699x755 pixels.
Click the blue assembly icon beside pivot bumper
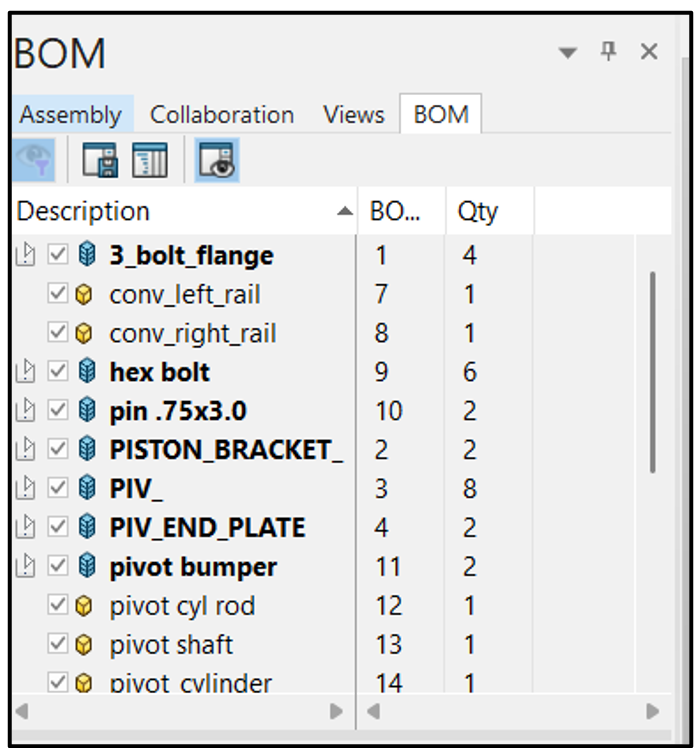point(87,567)
